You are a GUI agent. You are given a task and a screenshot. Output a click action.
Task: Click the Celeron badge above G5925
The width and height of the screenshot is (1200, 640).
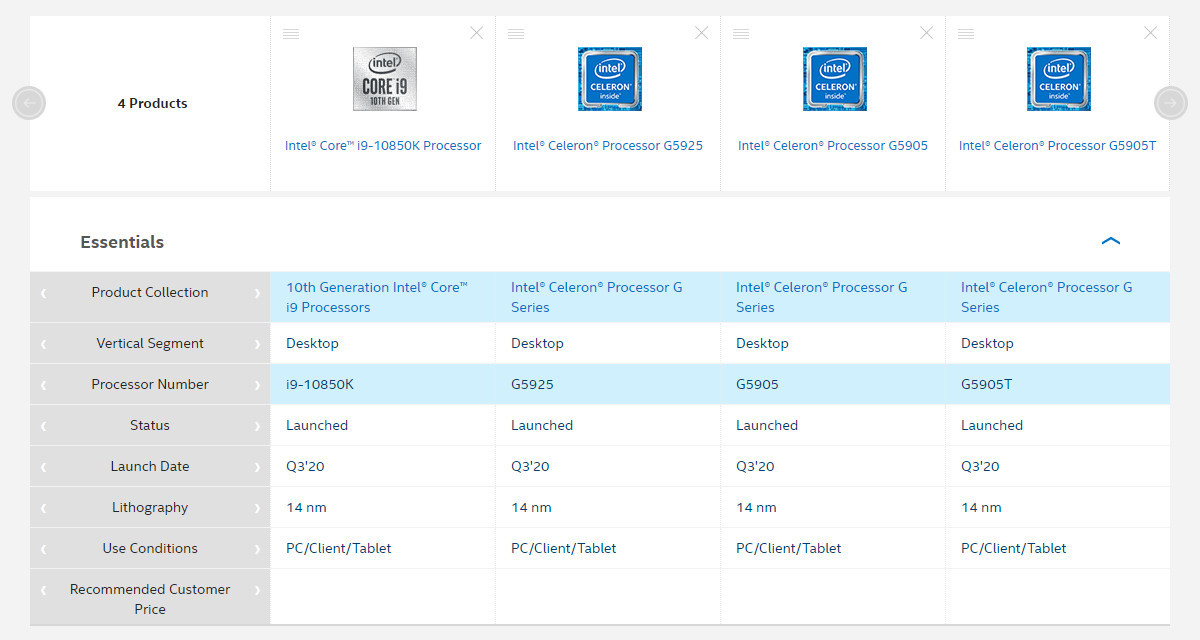[x=610, y=79]
